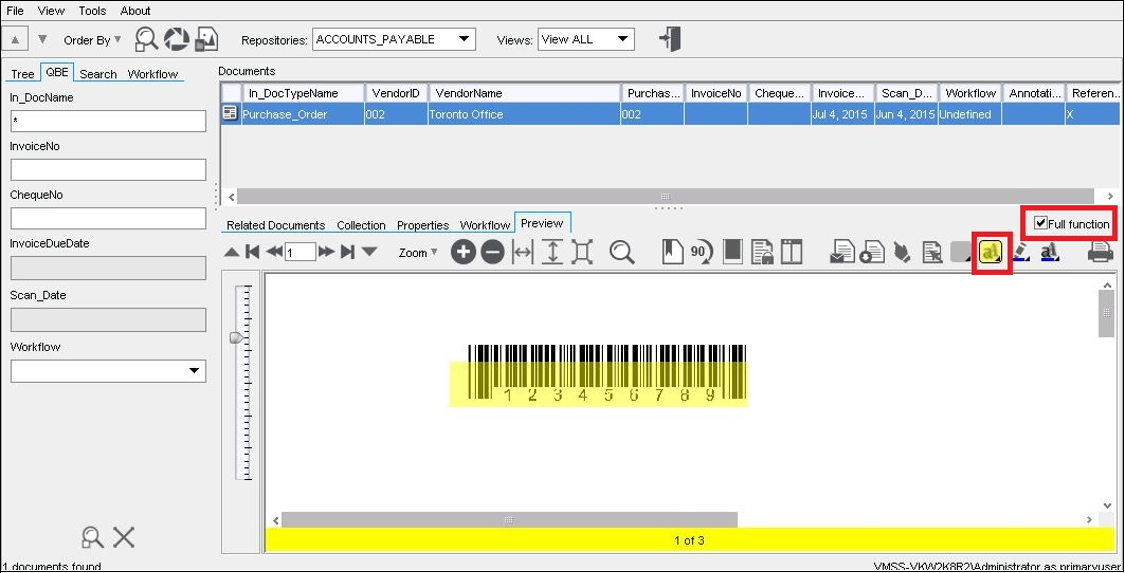1125x573 pixels.
Task: Open the Repositories ACCOUNTS_PAYABLE dropdown
Action: [394, 39]
